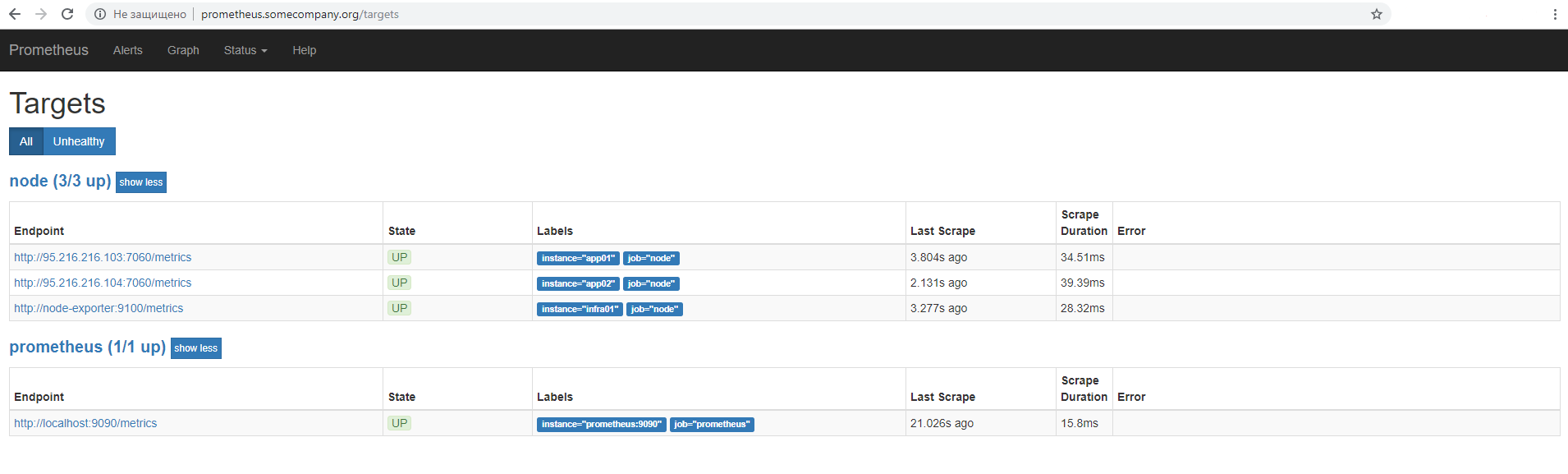The height and width of the screenshot is (474, 1568).
Task: Click the browser forward arrow
Action: tap(41, 14)
